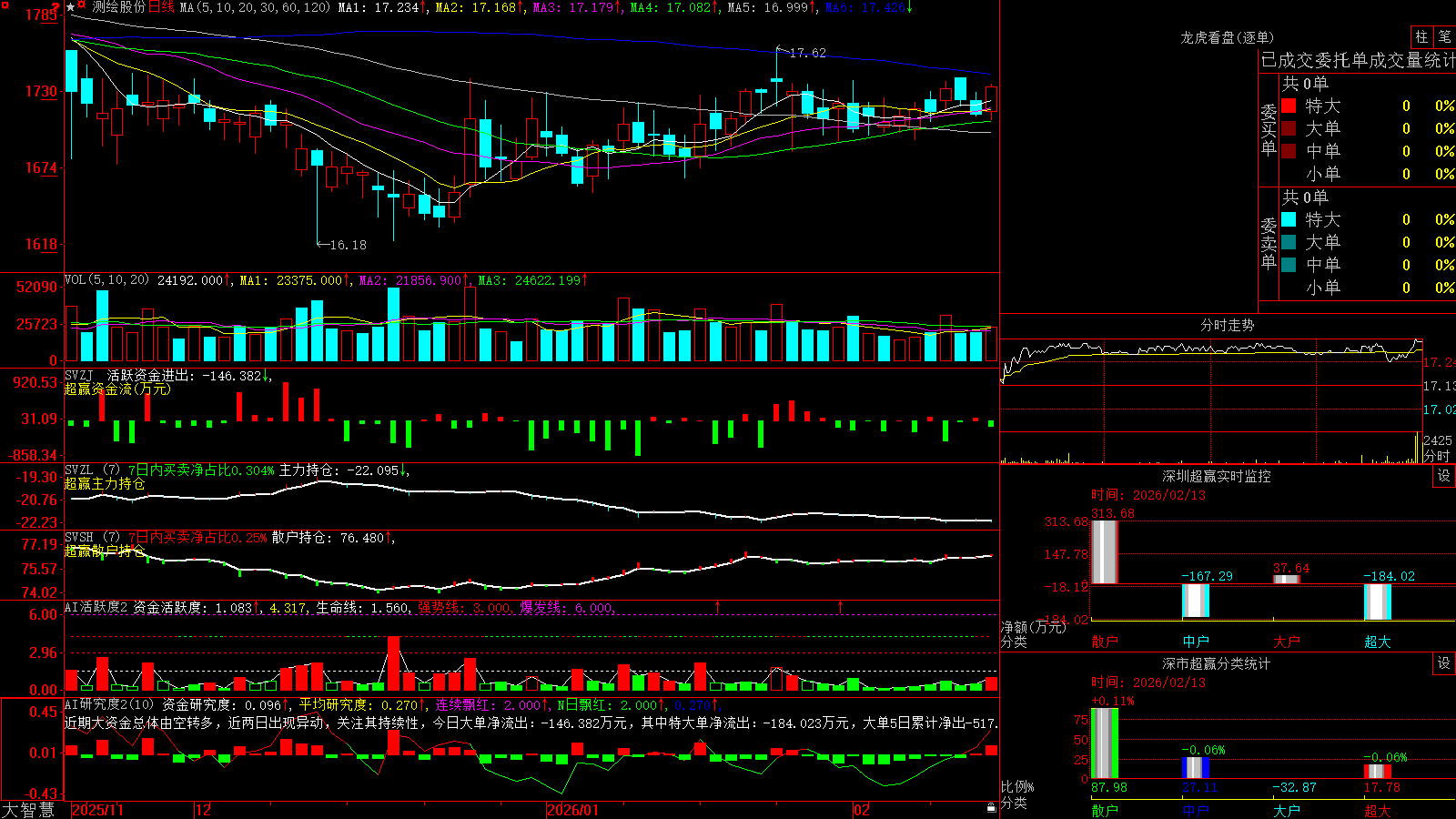Open the SVZJ indicator name
Image resolution: width=1456 pixels, height=819 pixels.
(x=78, y=375)
